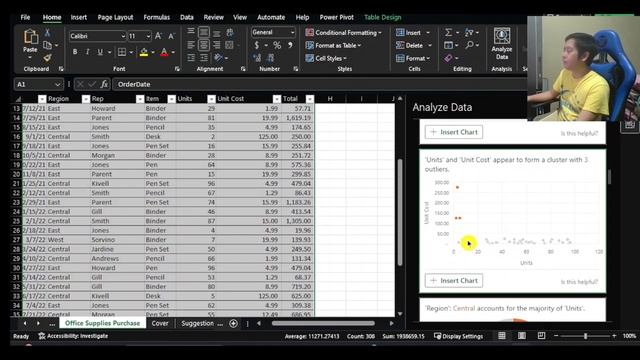This screenshot has width=640, height=360.
Task: Apply Comma Style
Action: (290, 45)
